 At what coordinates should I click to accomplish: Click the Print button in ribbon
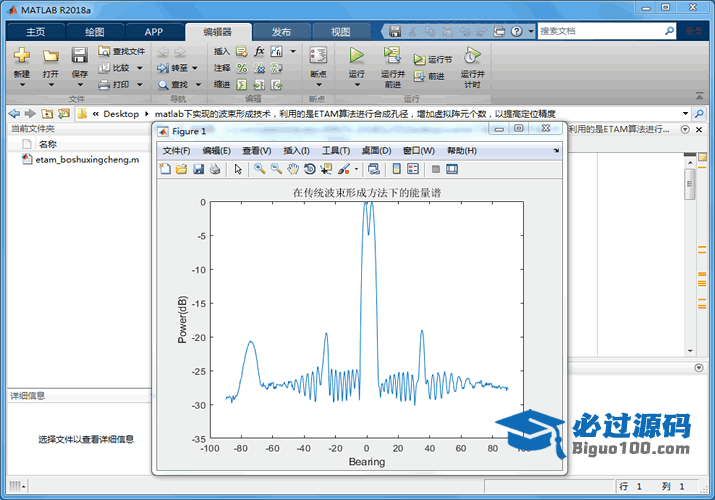pos(114,85)
